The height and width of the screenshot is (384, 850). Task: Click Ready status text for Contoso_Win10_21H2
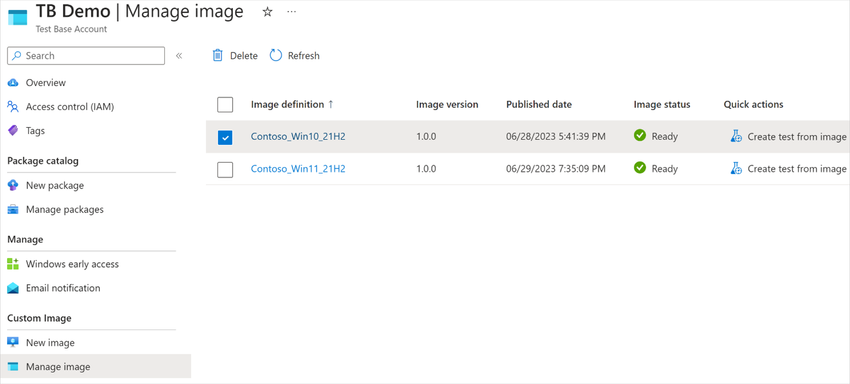(665, 137)
